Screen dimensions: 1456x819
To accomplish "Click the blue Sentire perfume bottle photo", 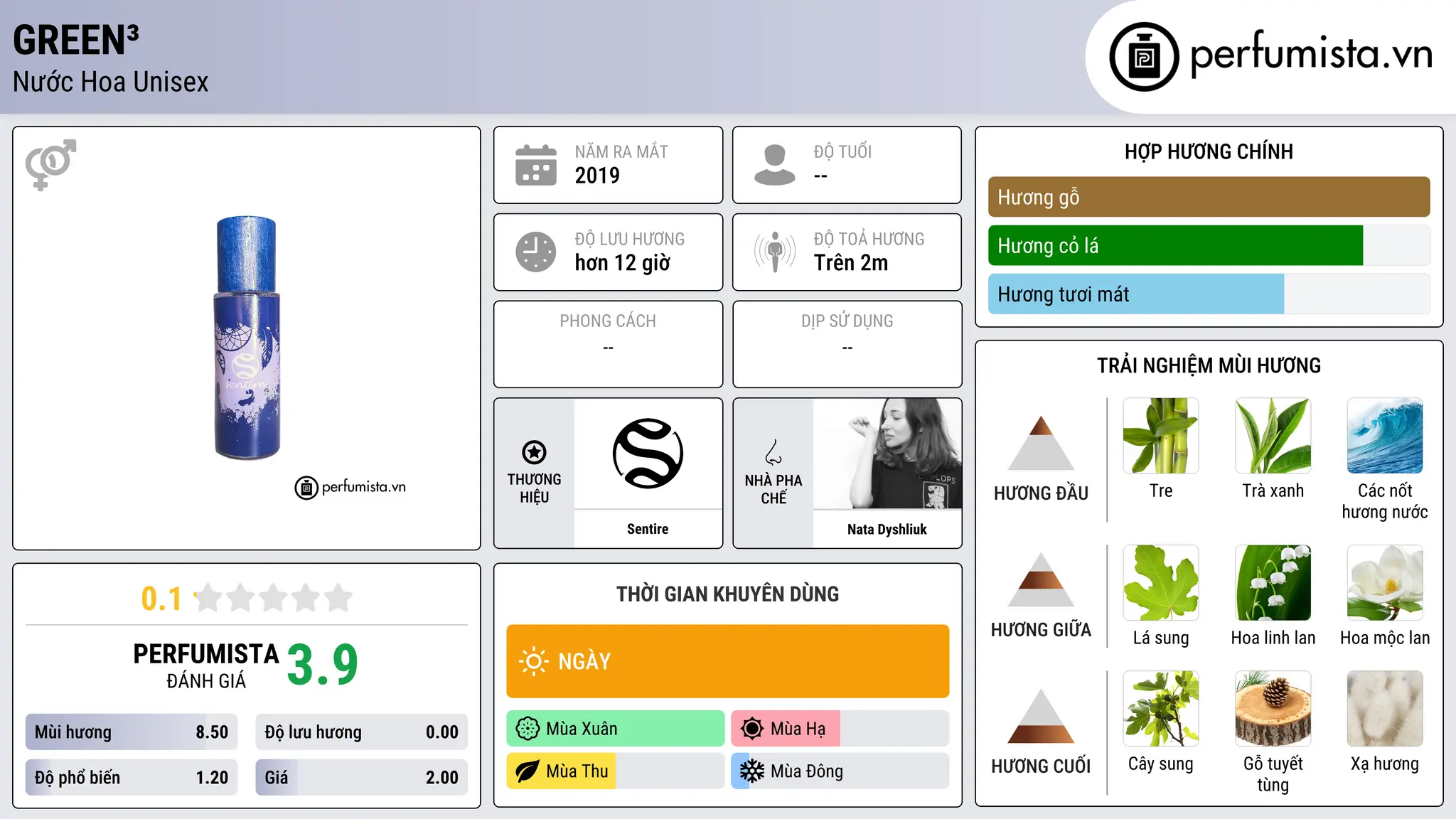I will [x=247, y=338].
